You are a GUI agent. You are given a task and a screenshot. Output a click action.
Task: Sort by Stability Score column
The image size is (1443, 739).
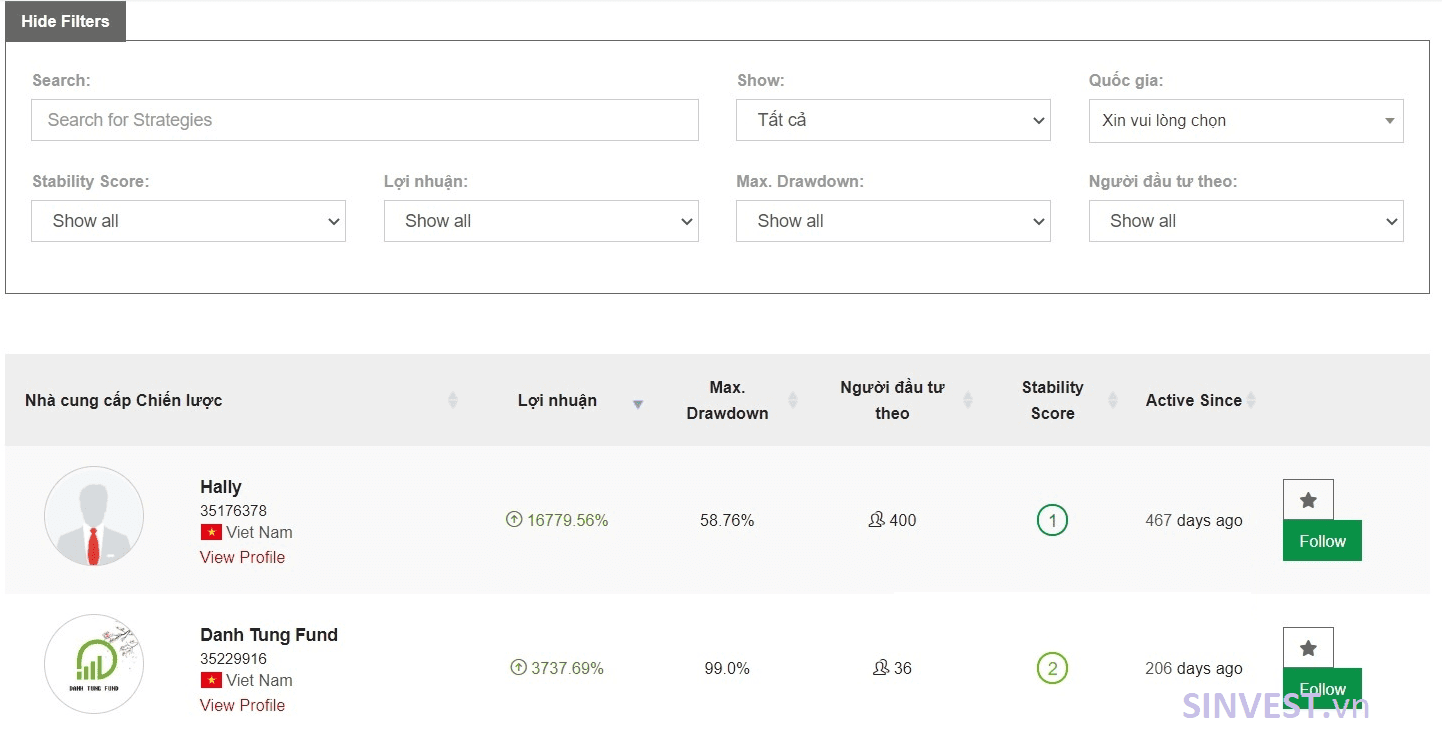(1113, 400)
